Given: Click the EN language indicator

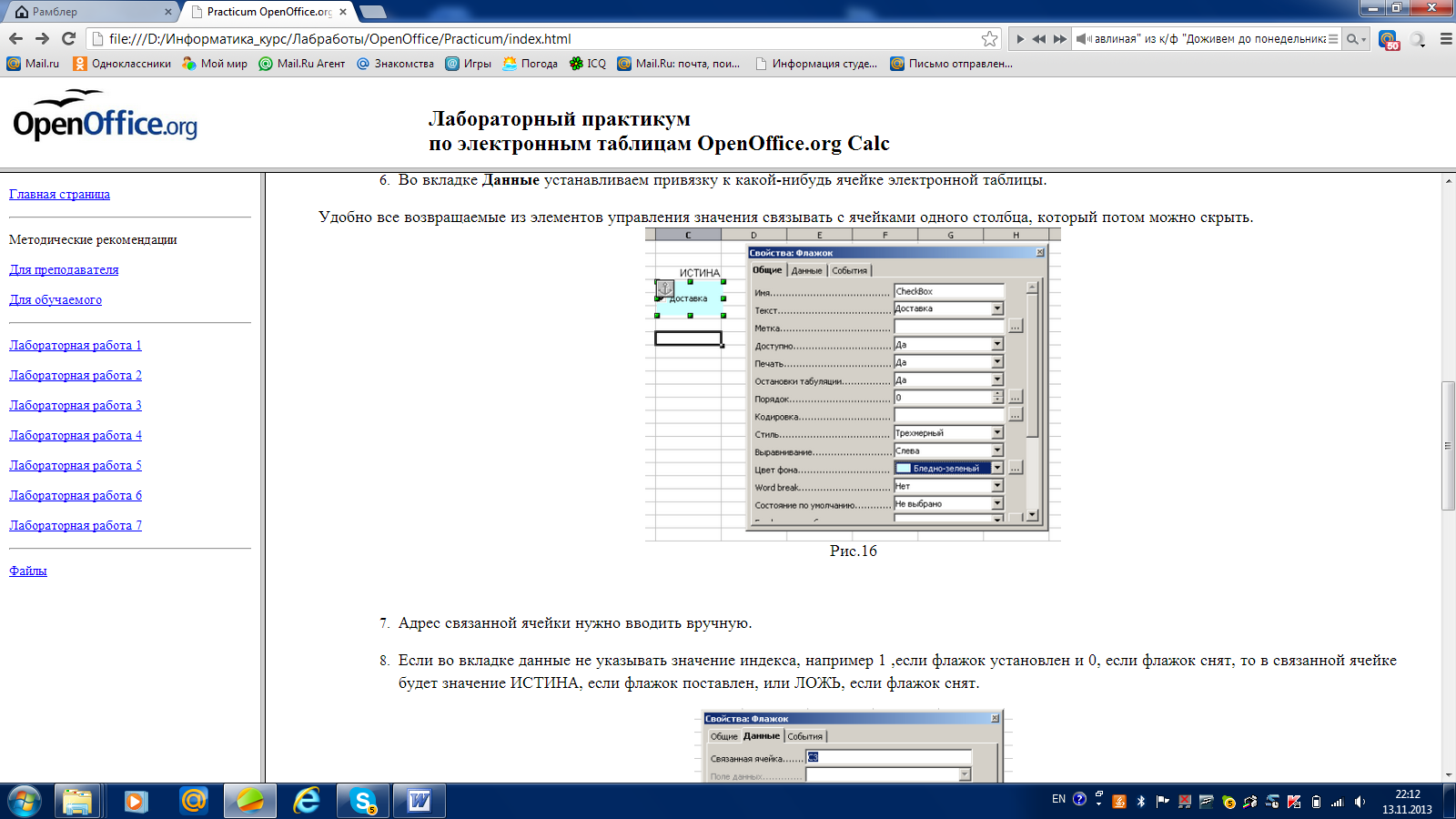Looking at the screenshot, I should (1058, 799).
